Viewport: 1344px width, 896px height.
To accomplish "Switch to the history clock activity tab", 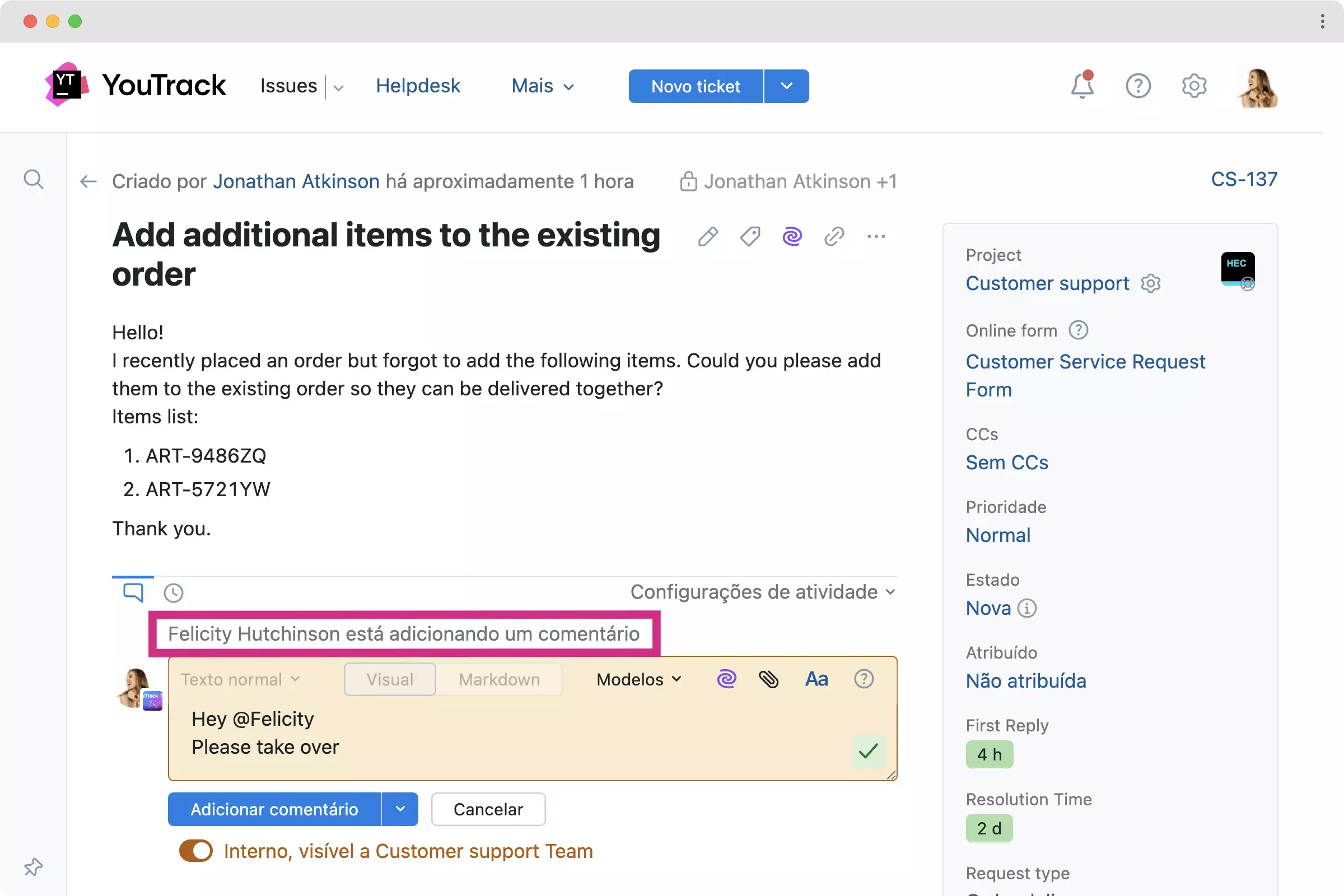I will coord(173,592).
